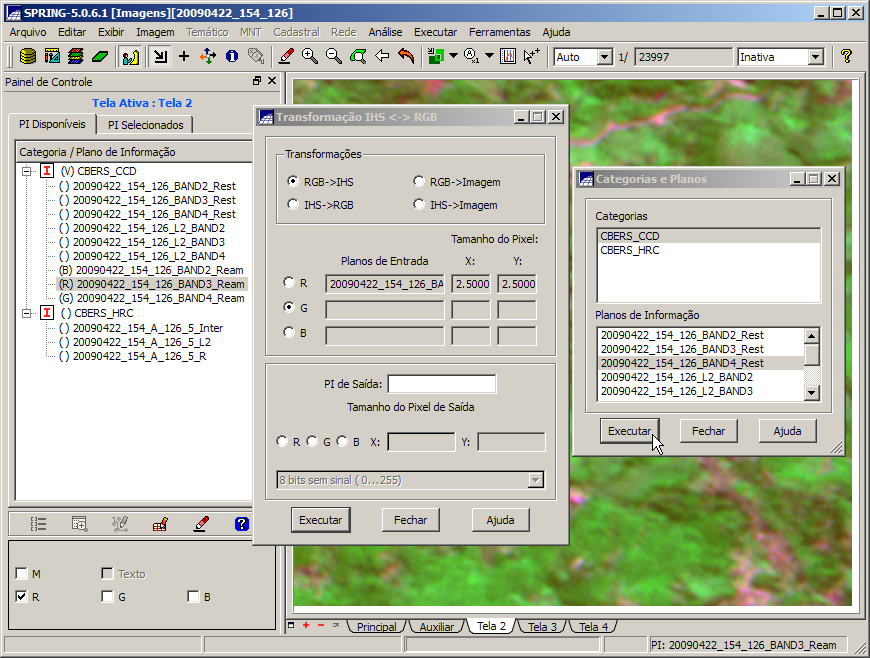Enable the G channel checkbox
The width and height of the screenshot is (870, 658).
coord(107,597)
